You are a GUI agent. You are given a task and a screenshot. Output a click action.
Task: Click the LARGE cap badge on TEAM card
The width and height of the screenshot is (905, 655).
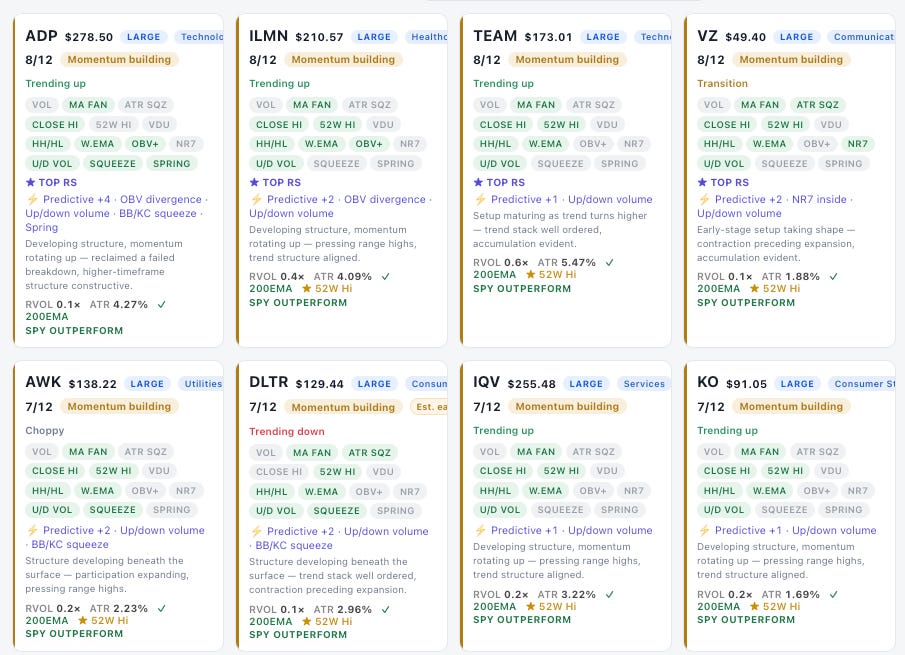click(x=603, y=37)
